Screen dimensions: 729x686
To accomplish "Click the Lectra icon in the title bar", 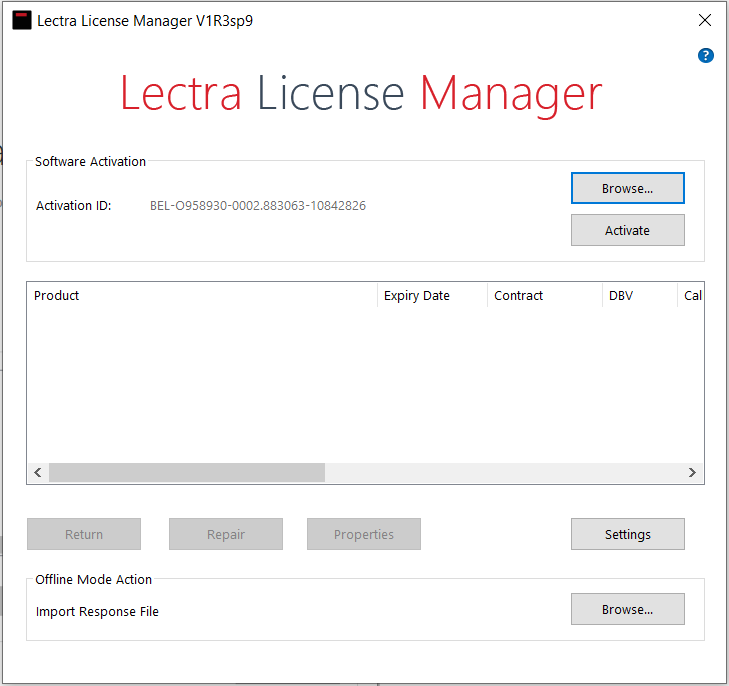I will (21, 20).
